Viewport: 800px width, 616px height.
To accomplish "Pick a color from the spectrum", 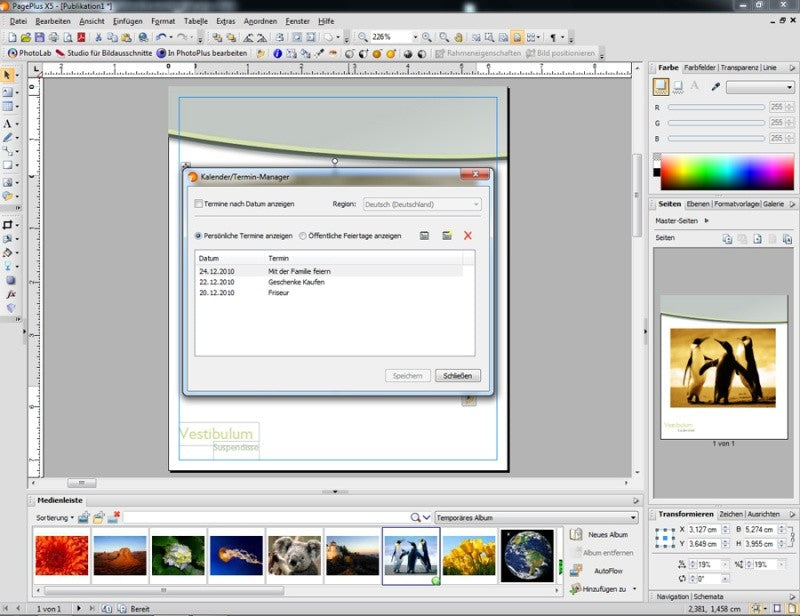I will click(x=727, y=173).
